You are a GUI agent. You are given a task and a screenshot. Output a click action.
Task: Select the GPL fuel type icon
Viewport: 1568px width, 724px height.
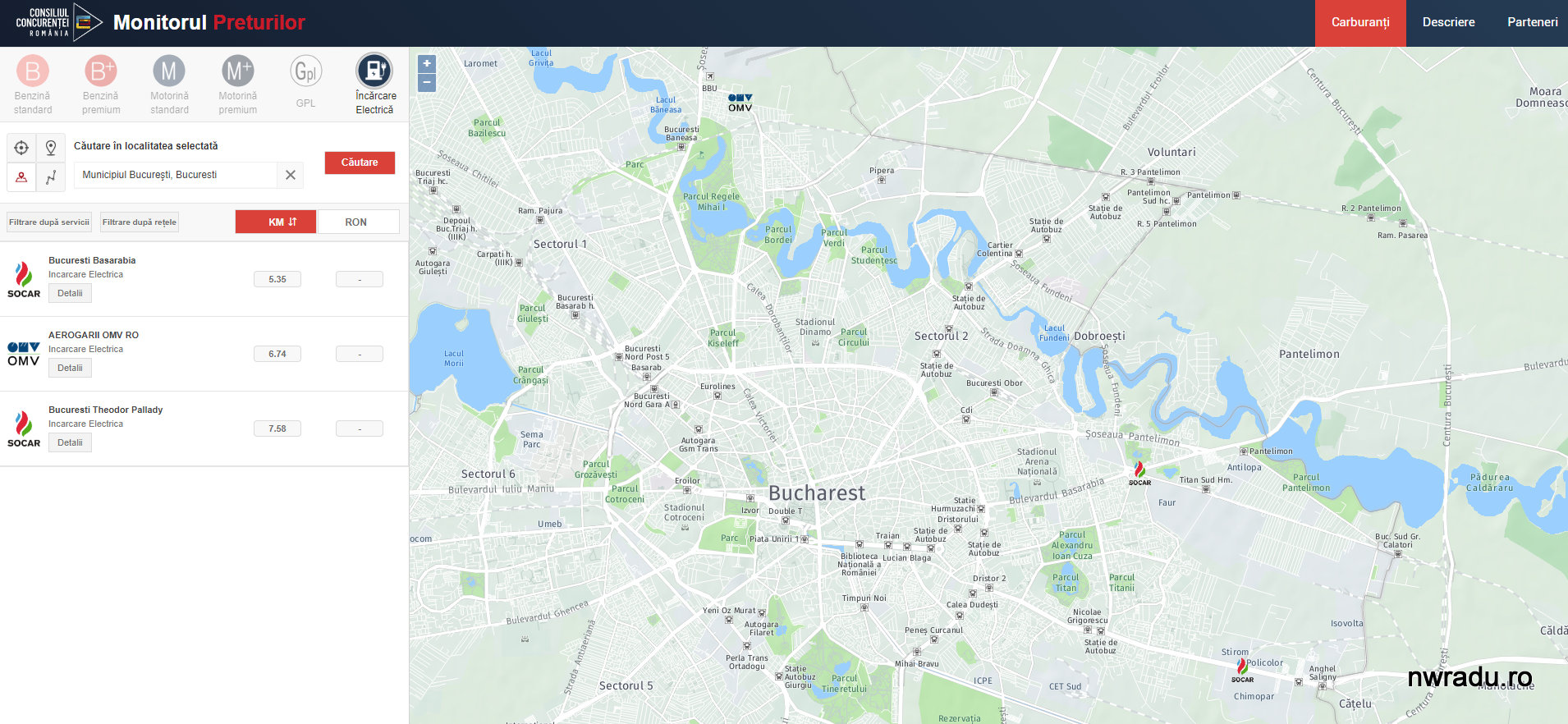click(x=305, y=71)
